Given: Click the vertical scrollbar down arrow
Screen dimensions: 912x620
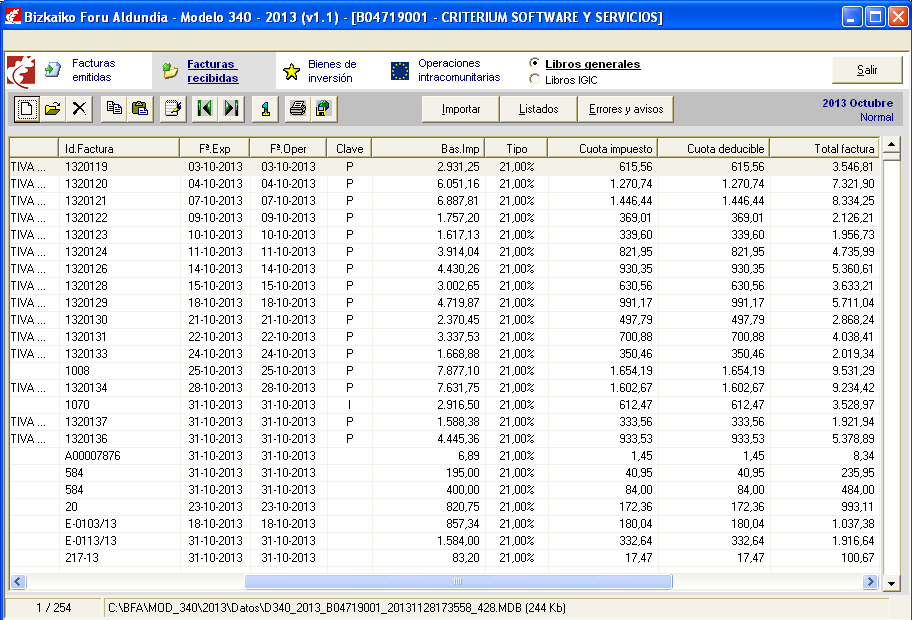Looking at the screenshot, I should (x=890, y=581).
